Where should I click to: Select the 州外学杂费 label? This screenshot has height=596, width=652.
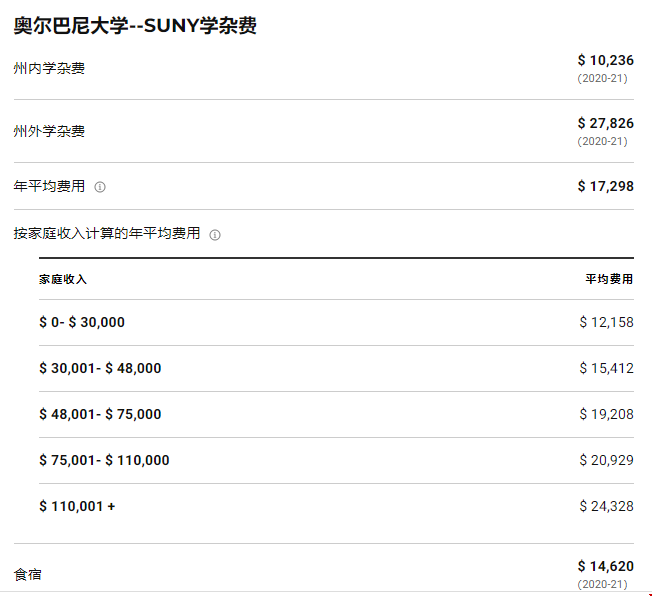click(x=49, y=131)
